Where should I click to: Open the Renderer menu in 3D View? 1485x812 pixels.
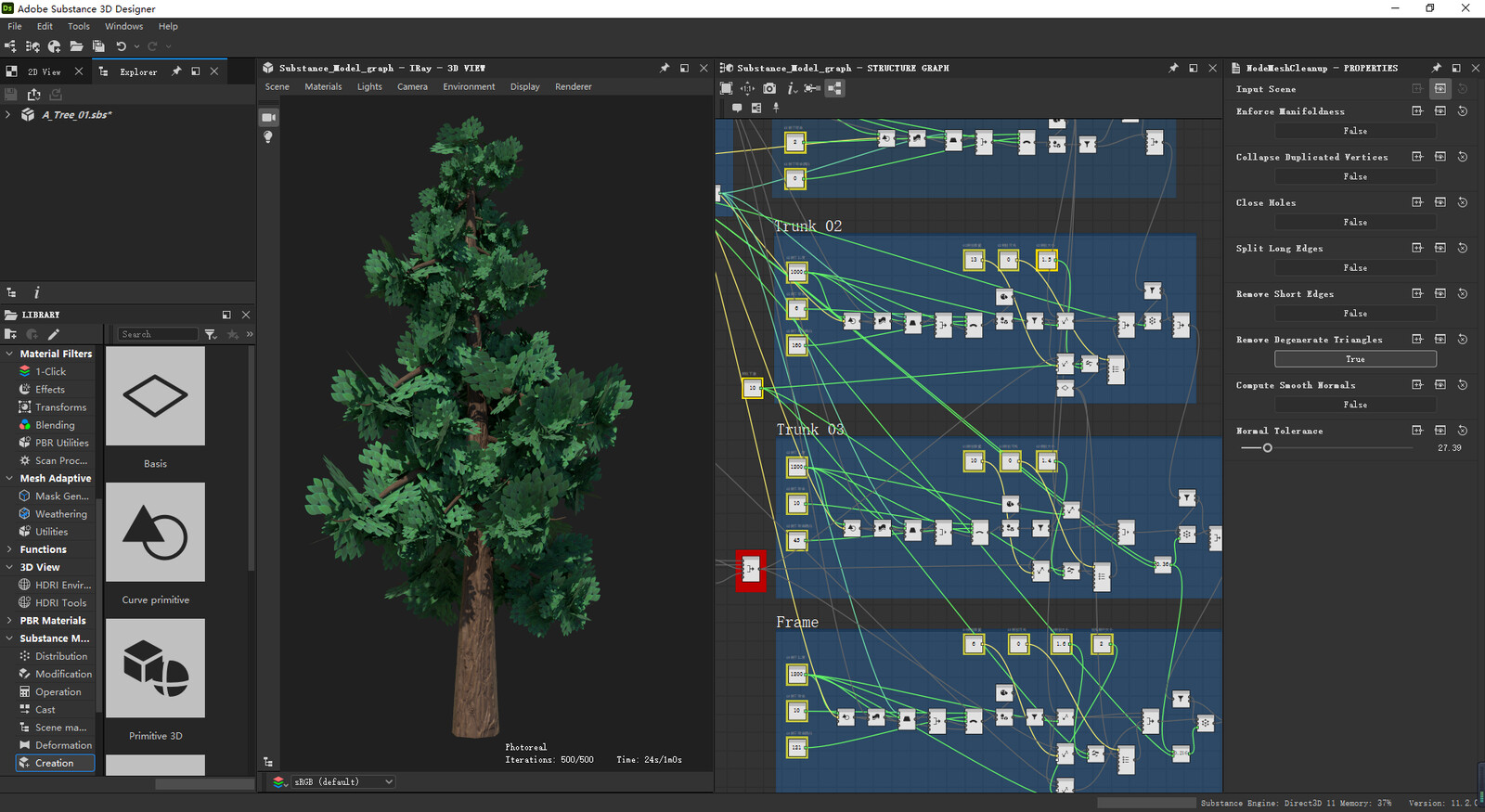coord(574,86)
